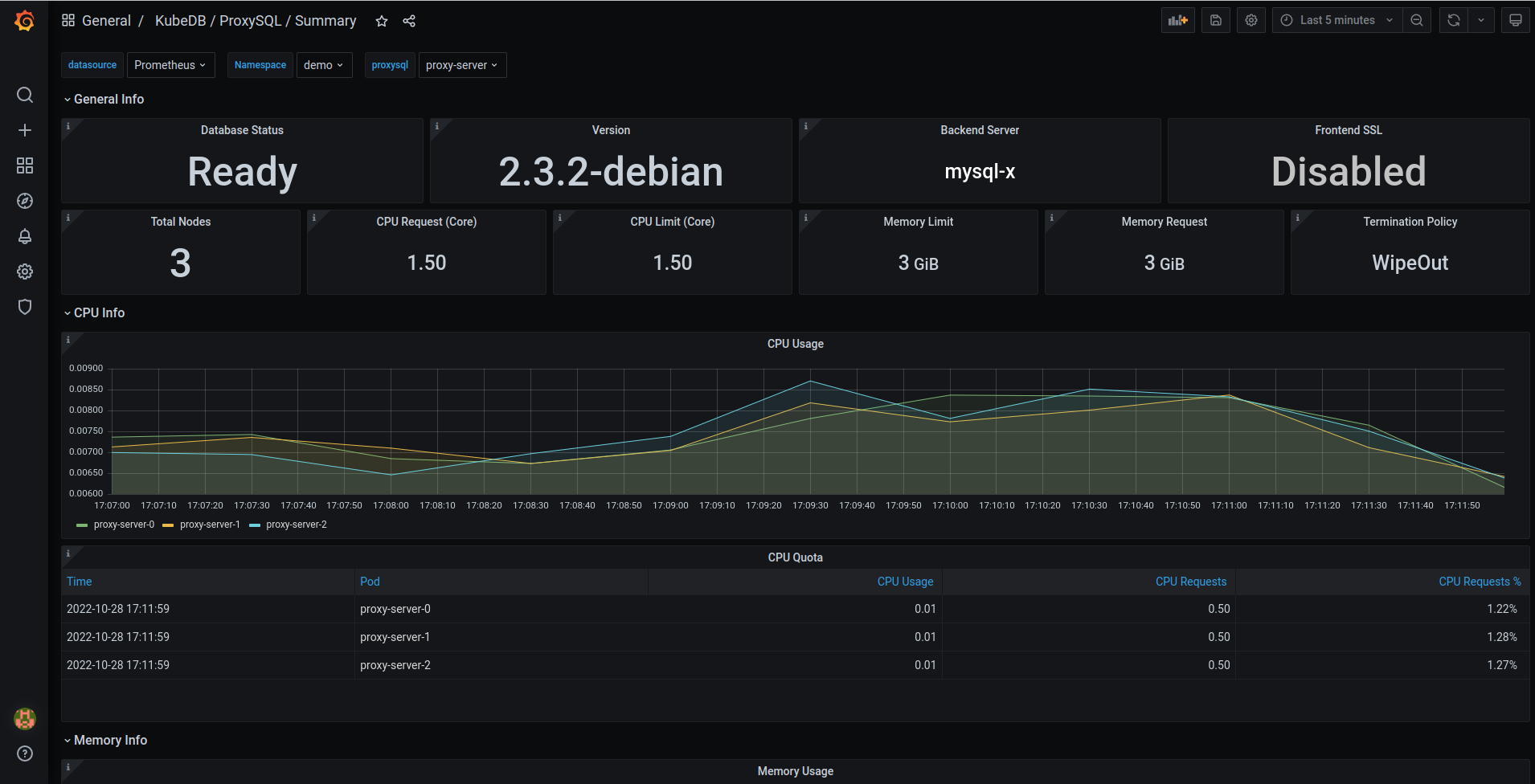
Task: Click the Create plus icon in sidebar
Action: point(25,130)
